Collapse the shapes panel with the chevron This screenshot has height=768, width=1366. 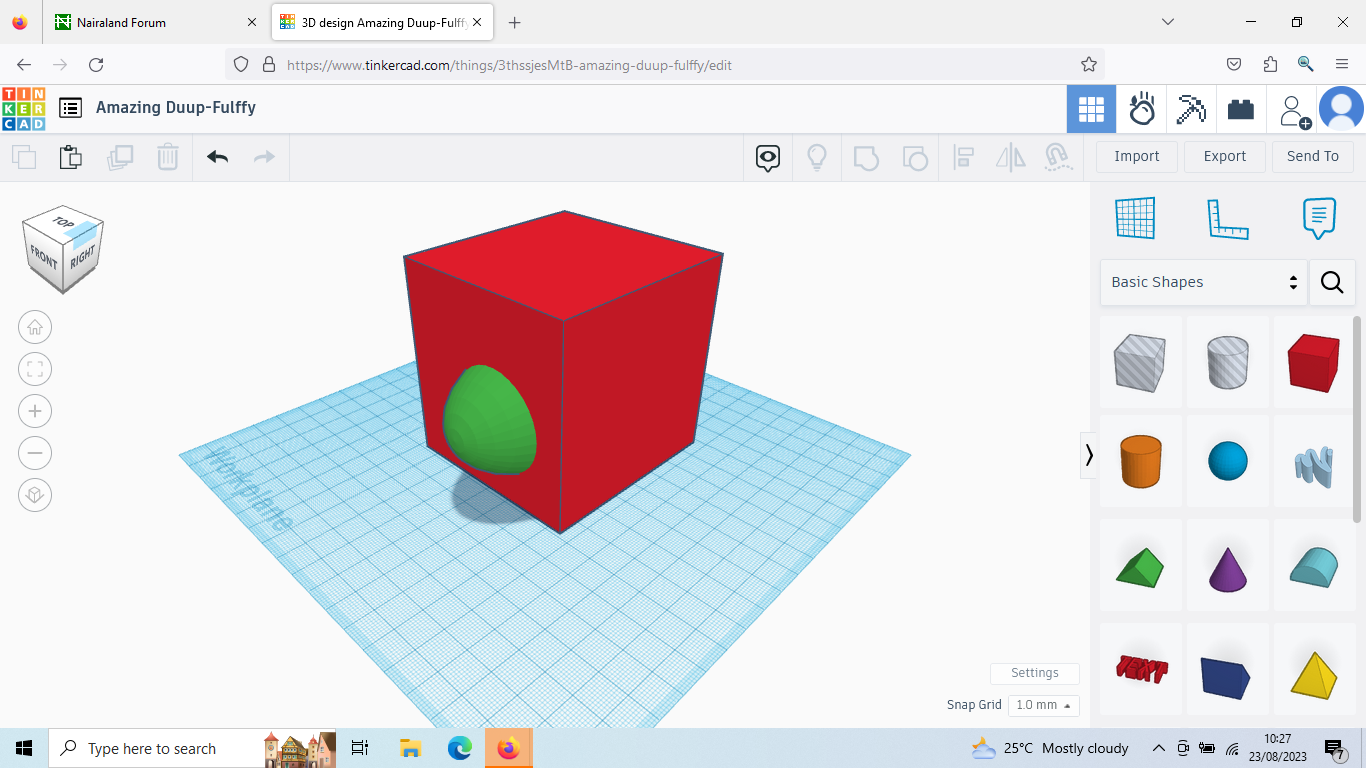click(x=1089, y=455)
